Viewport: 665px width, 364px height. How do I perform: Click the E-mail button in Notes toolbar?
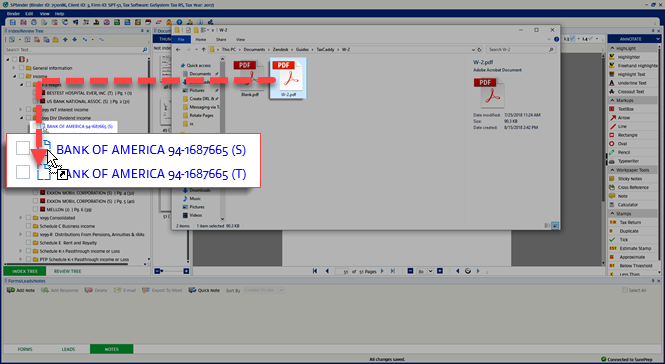pos(126,290)
